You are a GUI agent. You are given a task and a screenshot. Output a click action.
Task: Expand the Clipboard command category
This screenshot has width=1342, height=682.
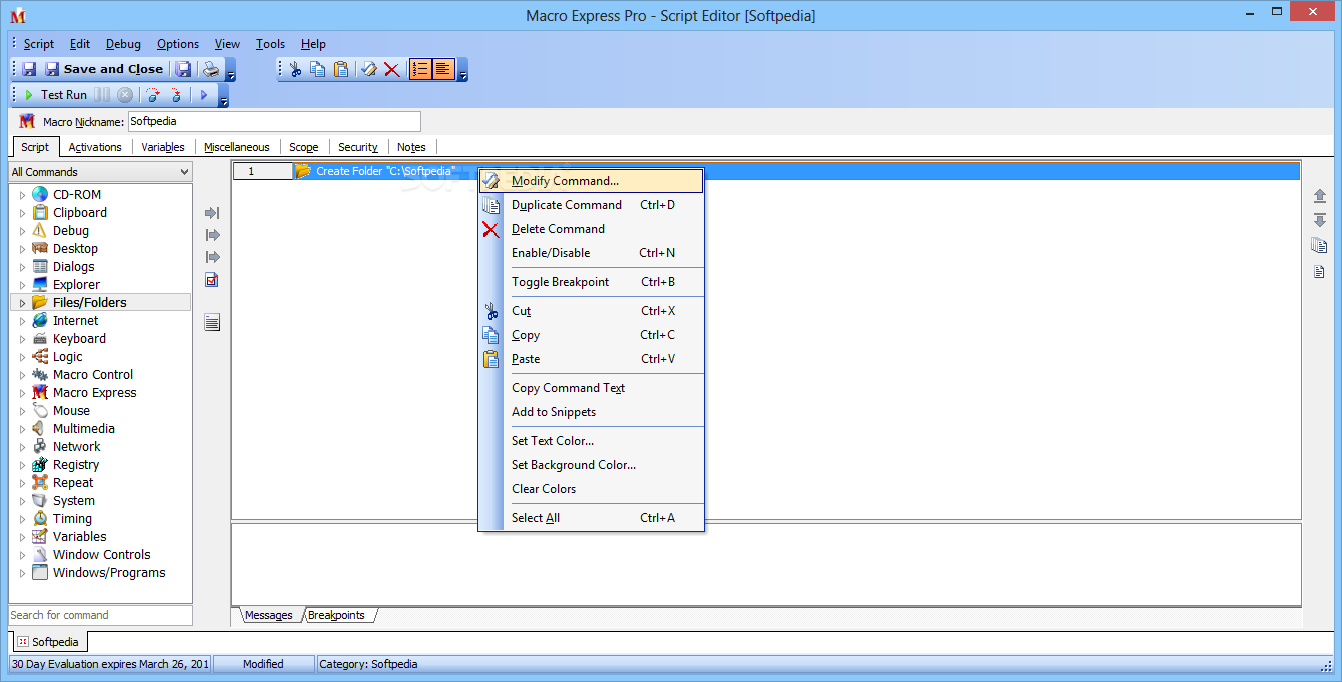click(x=23, y=213)
